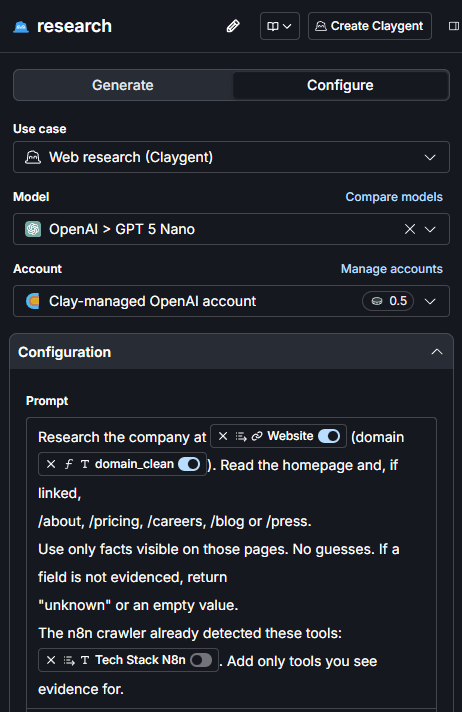Viewport: 462px width, 712px height.
Task: Click the 'Web research (Claygent)' text
Action: (131, 157)
